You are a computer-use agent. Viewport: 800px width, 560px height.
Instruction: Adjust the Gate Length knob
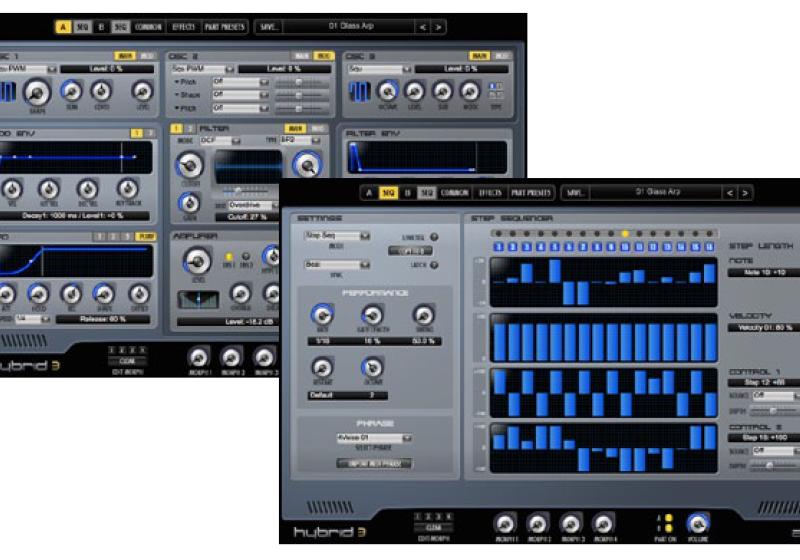click(x=372, y=315)
